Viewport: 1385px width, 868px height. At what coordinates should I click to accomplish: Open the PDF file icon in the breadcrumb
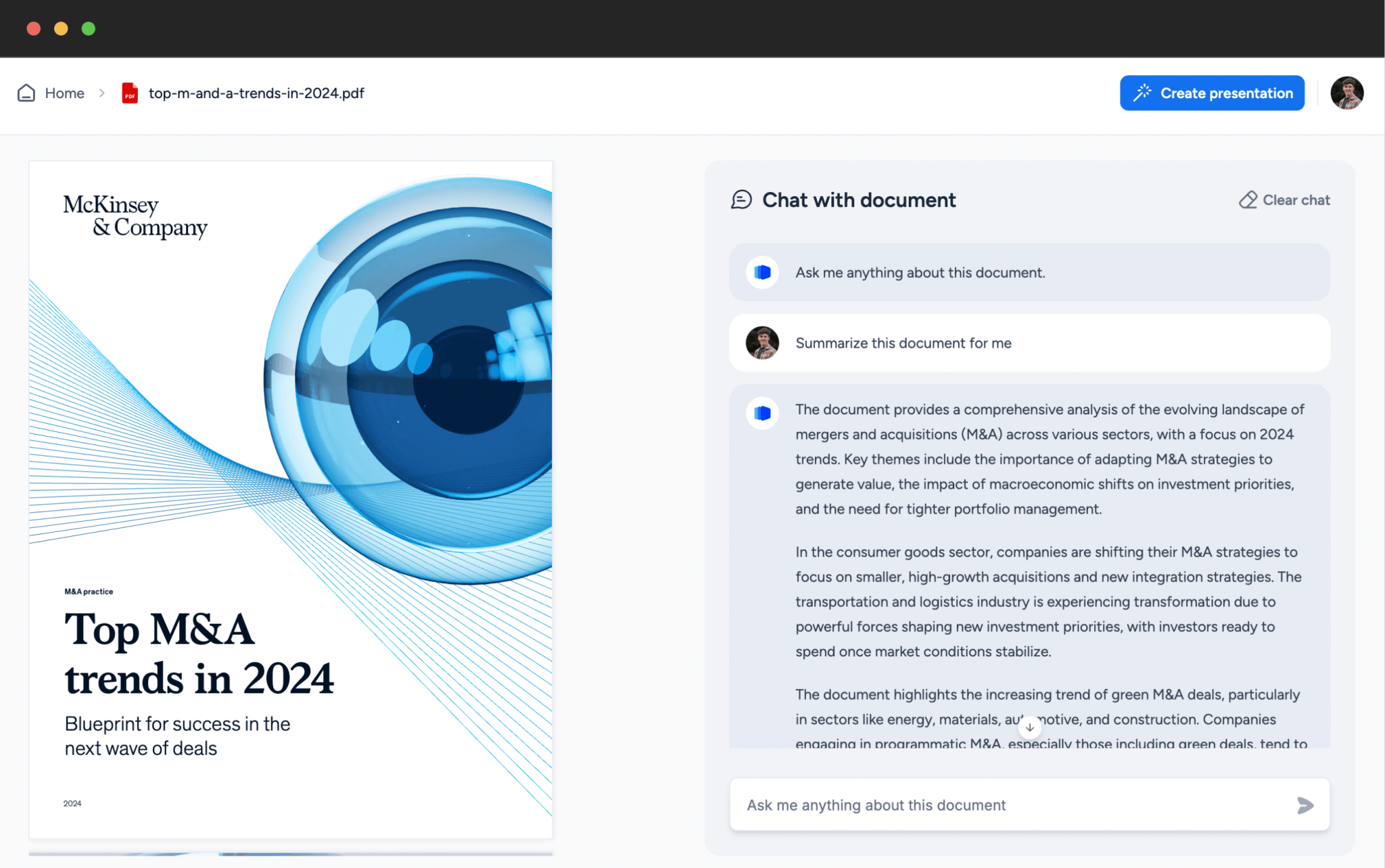pyautogui.click(x=129, y=93)
